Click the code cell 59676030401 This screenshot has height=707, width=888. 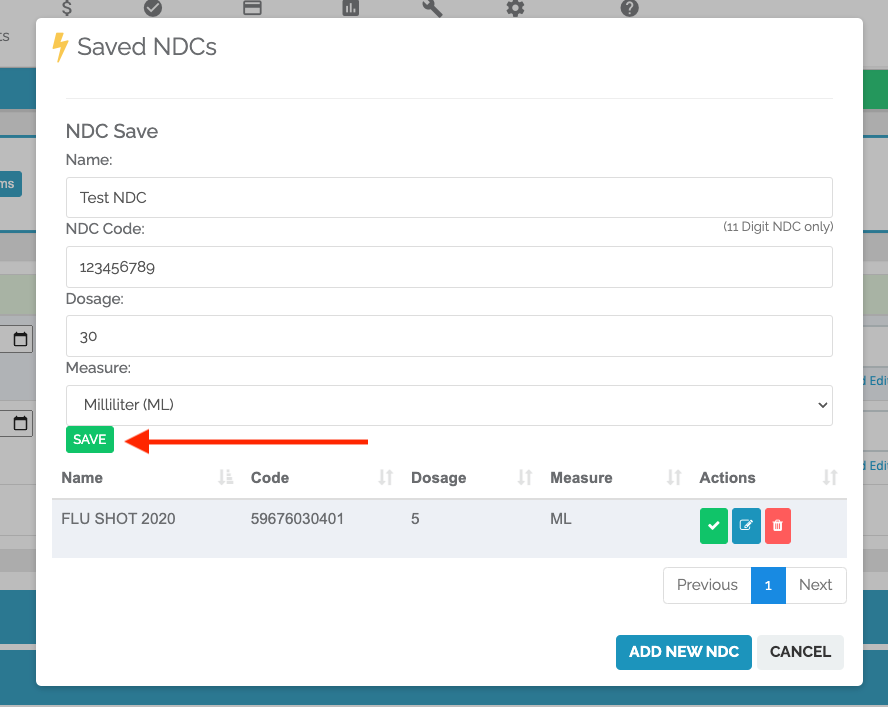[x=297, y=519]
